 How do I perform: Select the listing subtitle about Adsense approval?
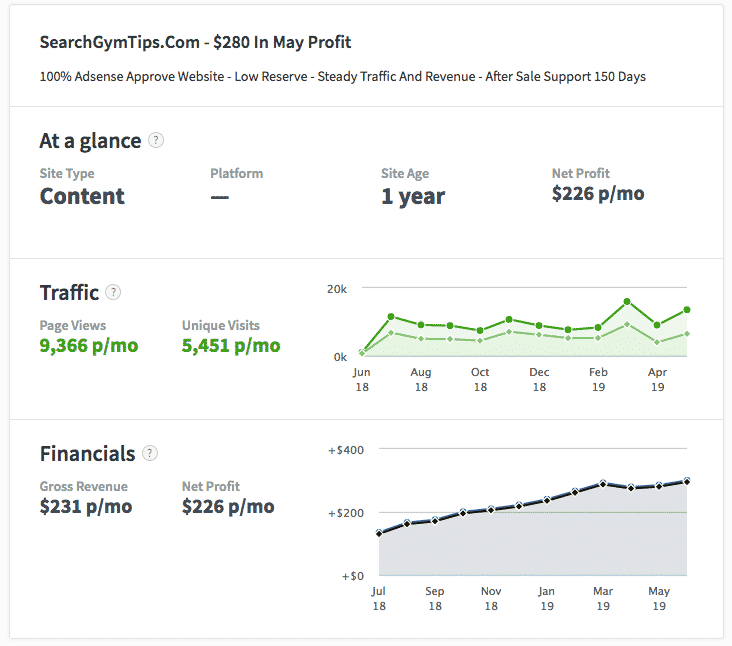point(343,77)
